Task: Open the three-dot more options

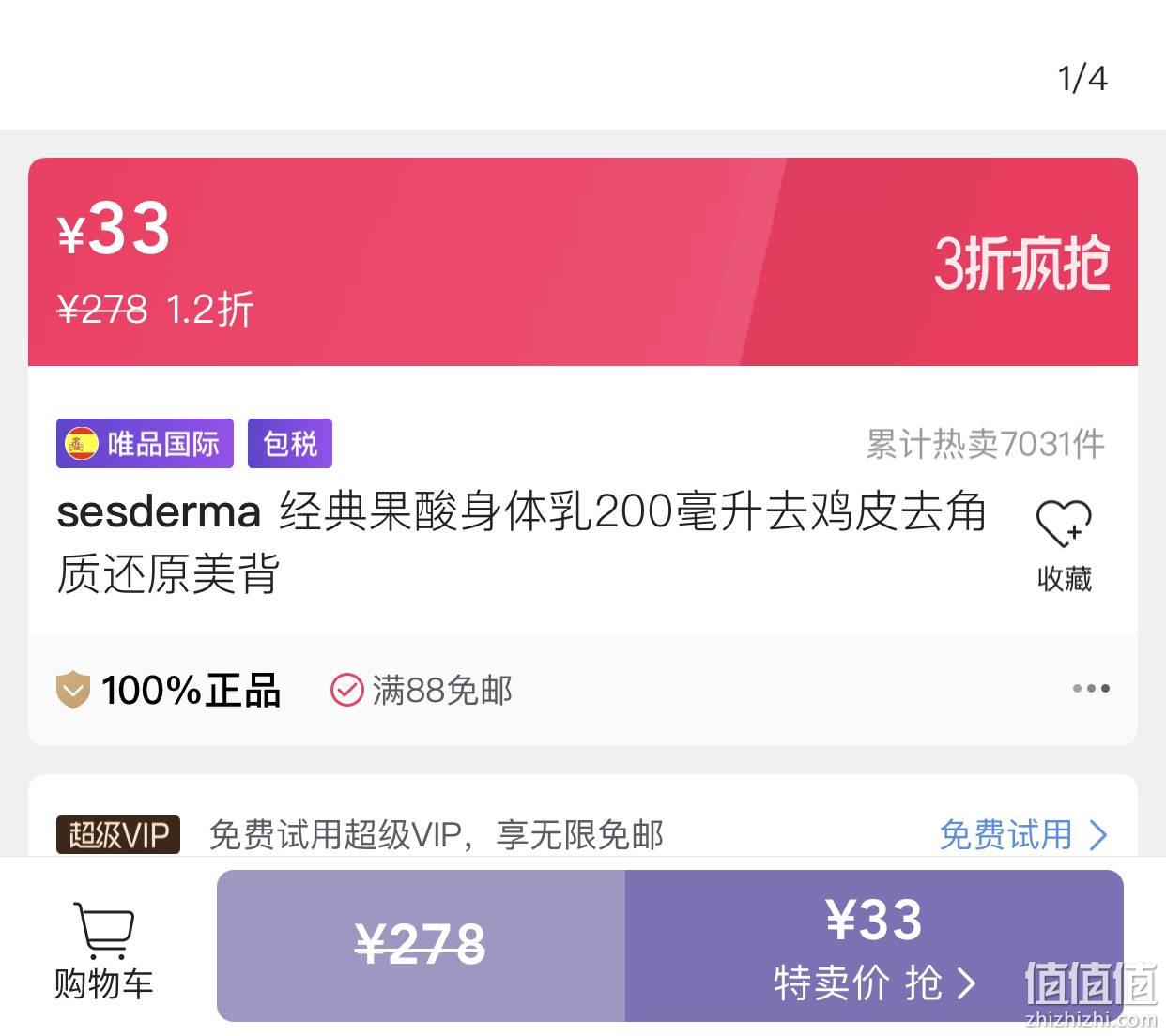Action: [x=1091, y=689]
